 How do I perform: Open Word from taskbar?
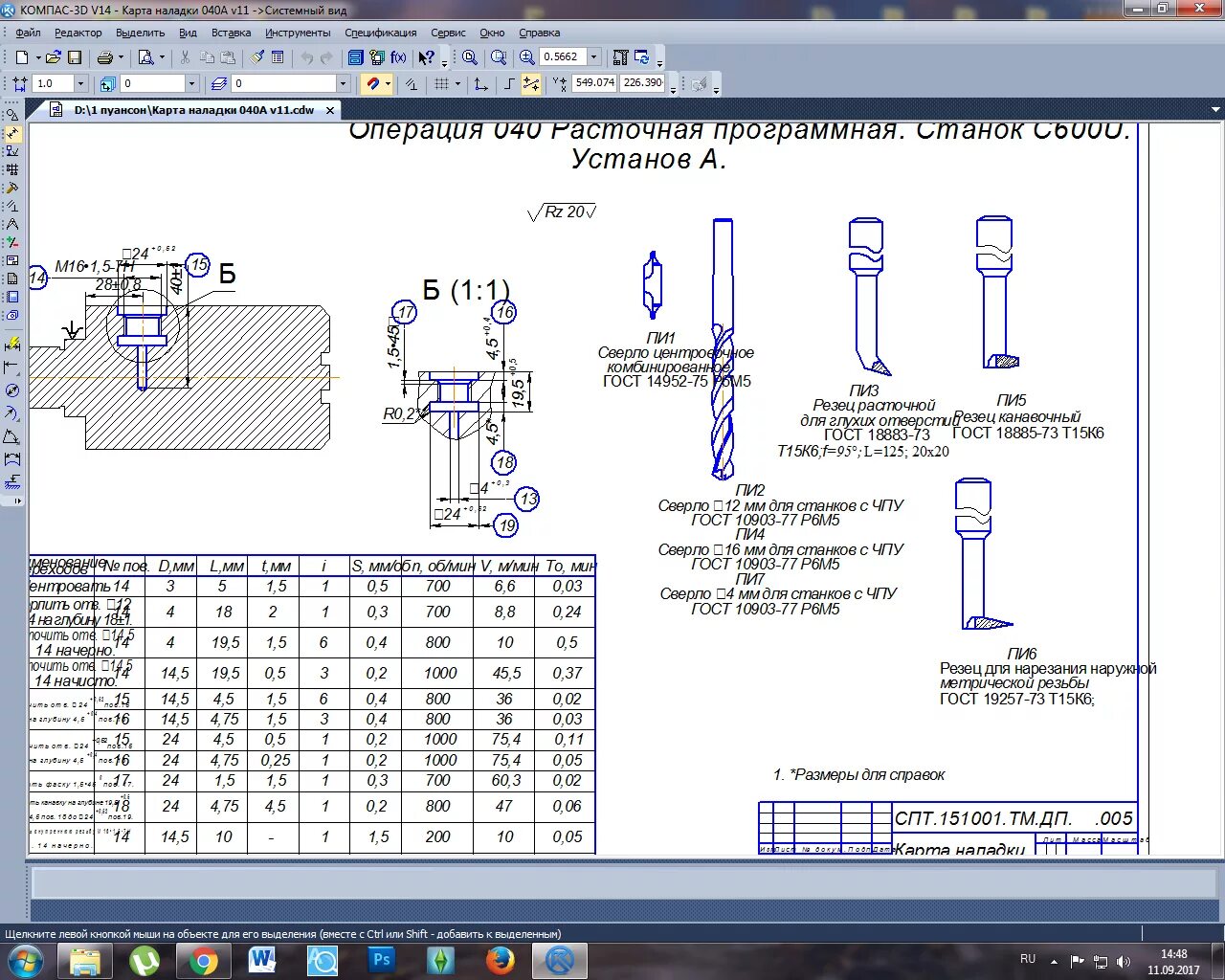click(x=262, y=960)
